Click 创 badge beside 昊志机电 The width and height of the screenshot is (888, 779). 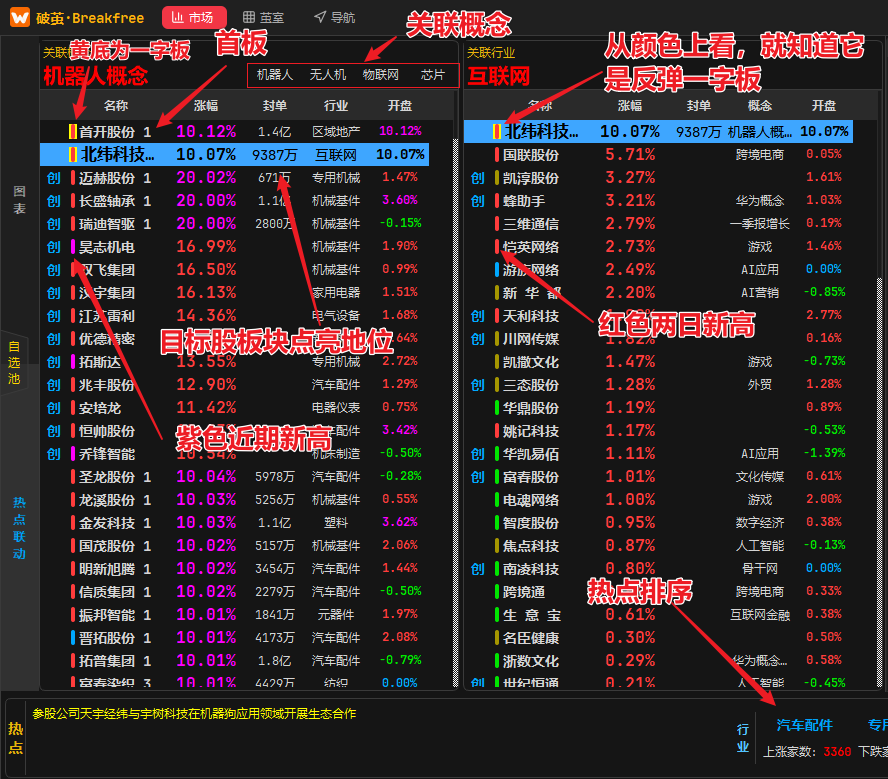pyautogui.click(x=54, y=247)
